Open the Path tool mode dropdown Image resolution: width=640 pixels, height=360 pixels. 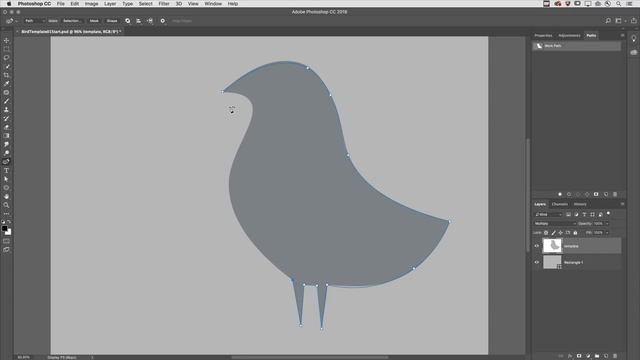pos(34,21)
